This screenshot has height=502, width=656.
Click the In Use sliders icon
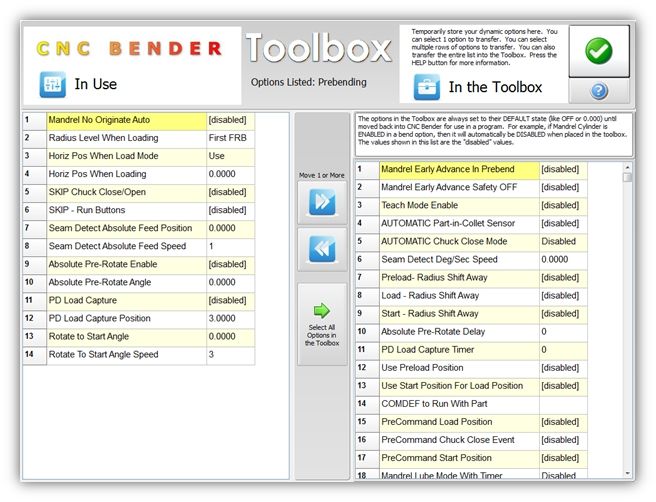click(52, 84)
